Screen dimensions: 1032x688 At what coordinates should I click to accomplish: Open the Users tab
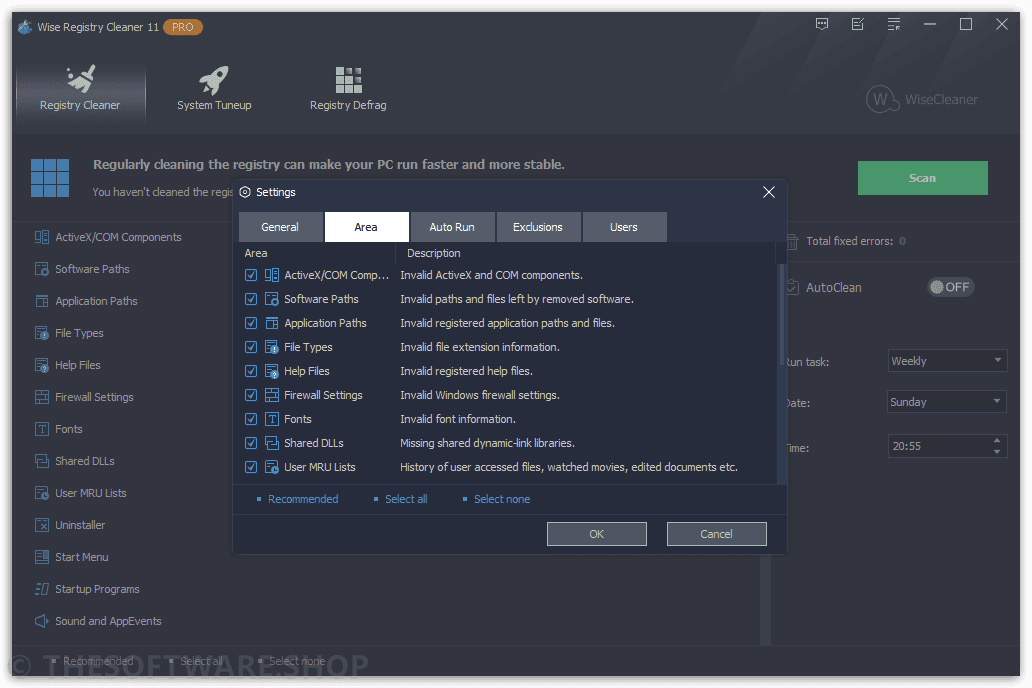[624, 227]
